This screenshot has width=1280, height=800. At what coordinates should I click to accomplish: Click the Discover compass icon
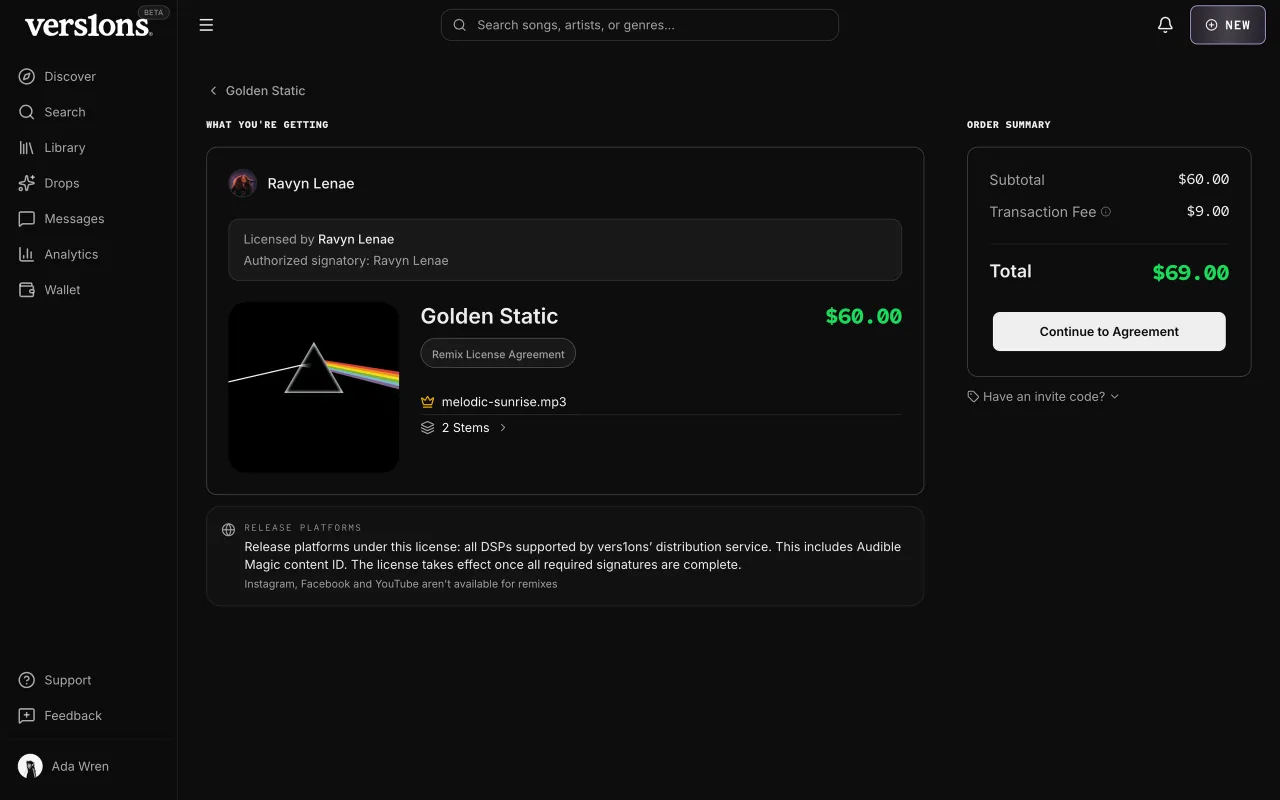point(27,76)
